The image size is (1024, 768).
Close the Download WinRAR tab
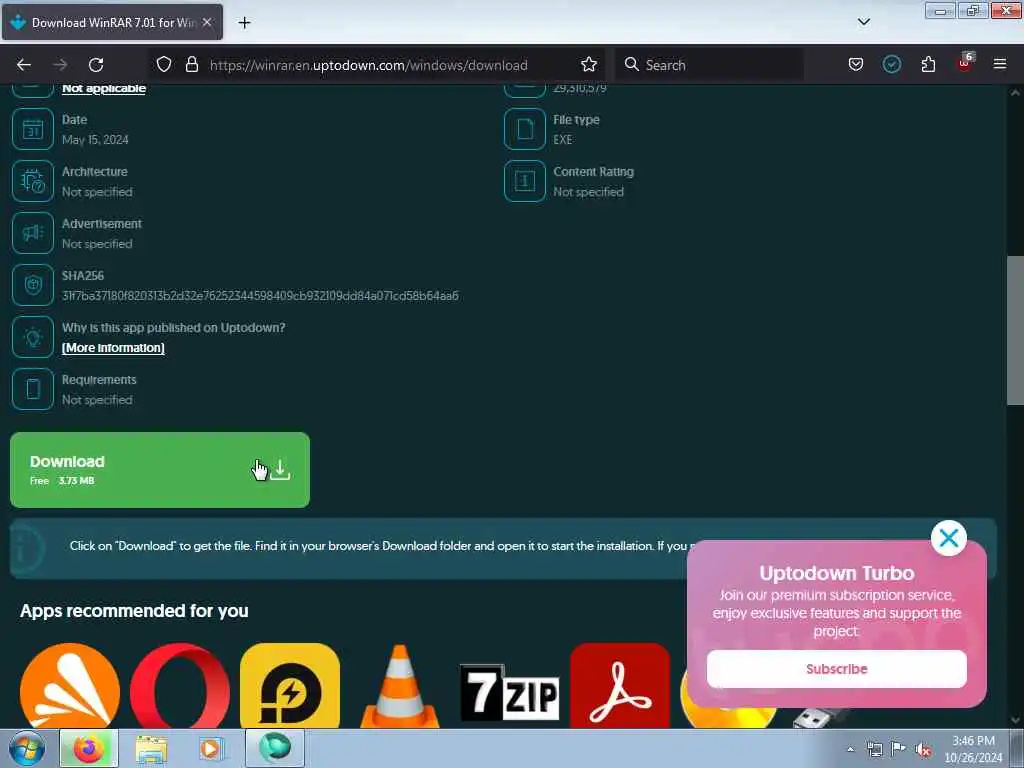click(207, 22)
